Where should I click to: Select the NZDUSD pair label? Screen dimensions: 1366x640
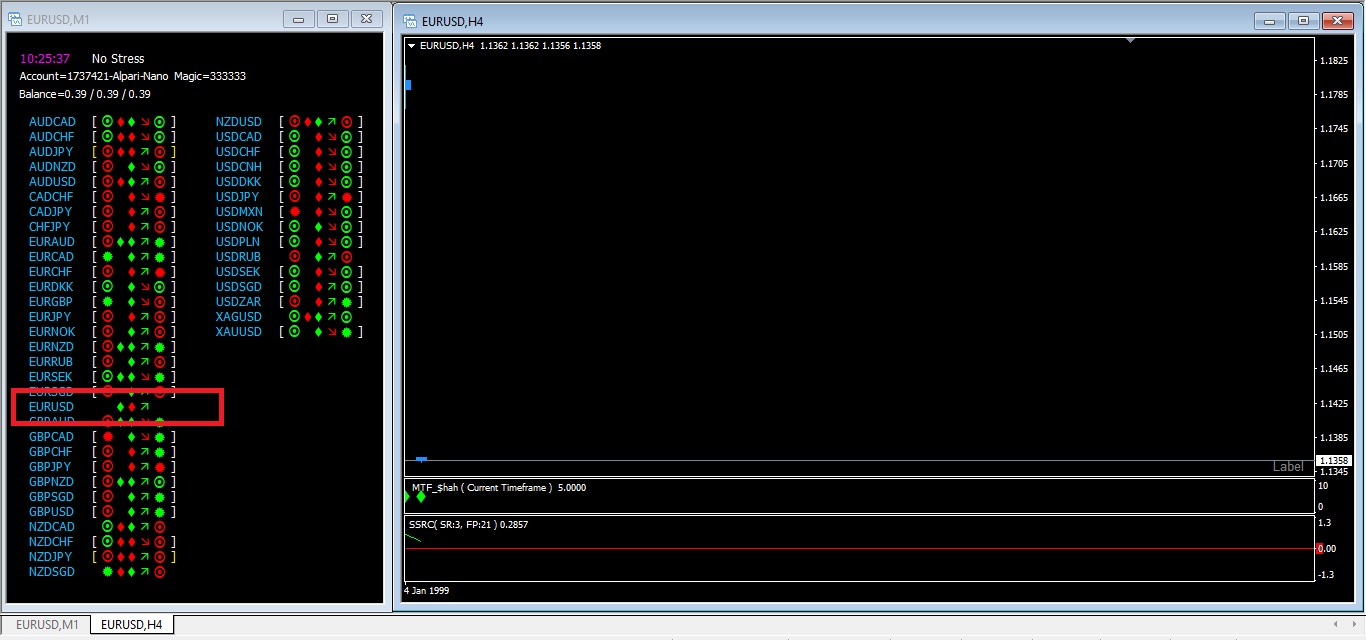[x=239, y=122]
